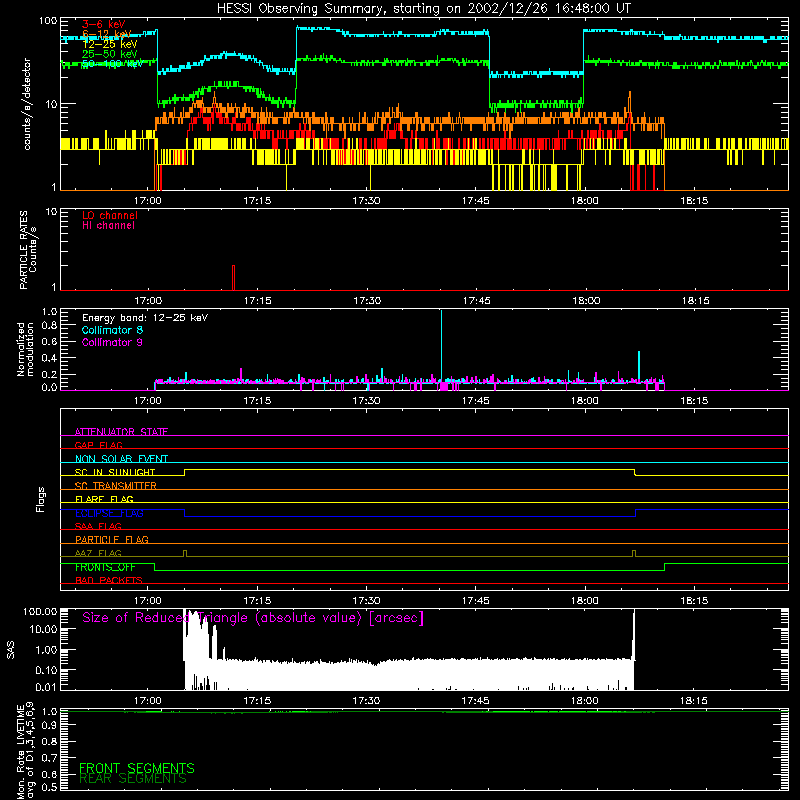
Task: Click the ECLIPSE FLAG label
Action: point(109,513)
